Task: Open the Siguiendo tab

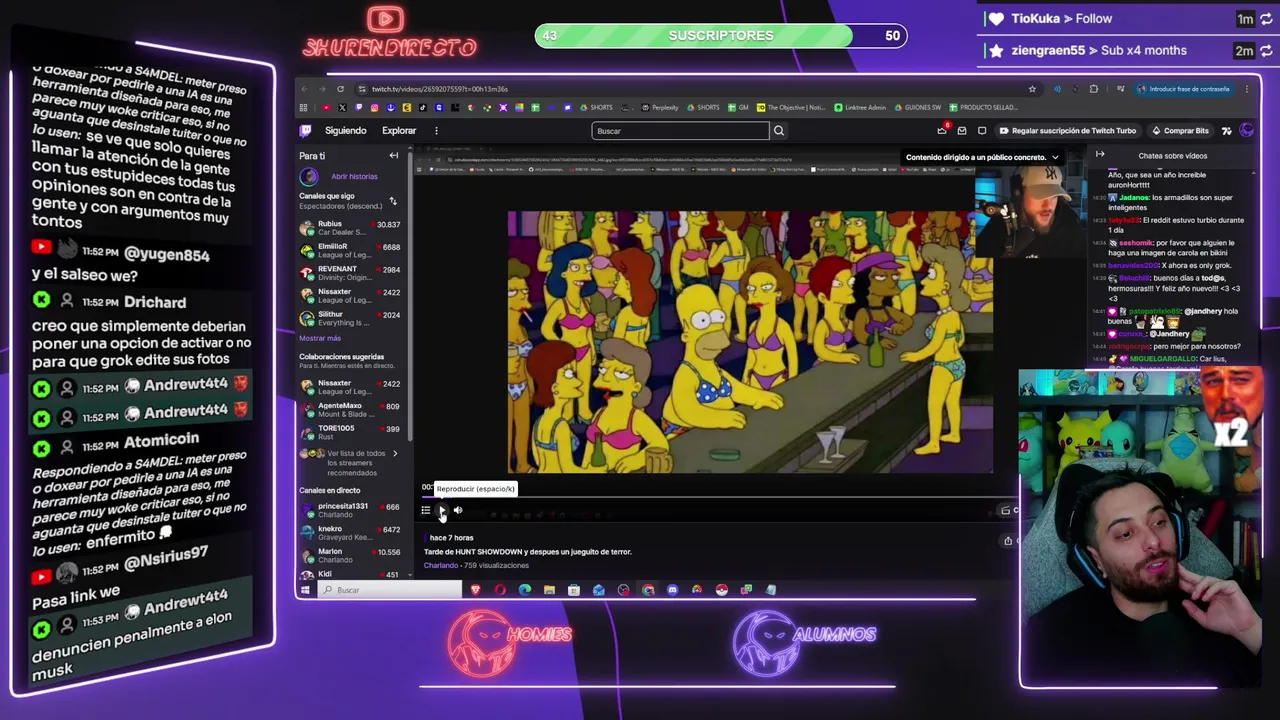Action: click(x=345, y=130)
